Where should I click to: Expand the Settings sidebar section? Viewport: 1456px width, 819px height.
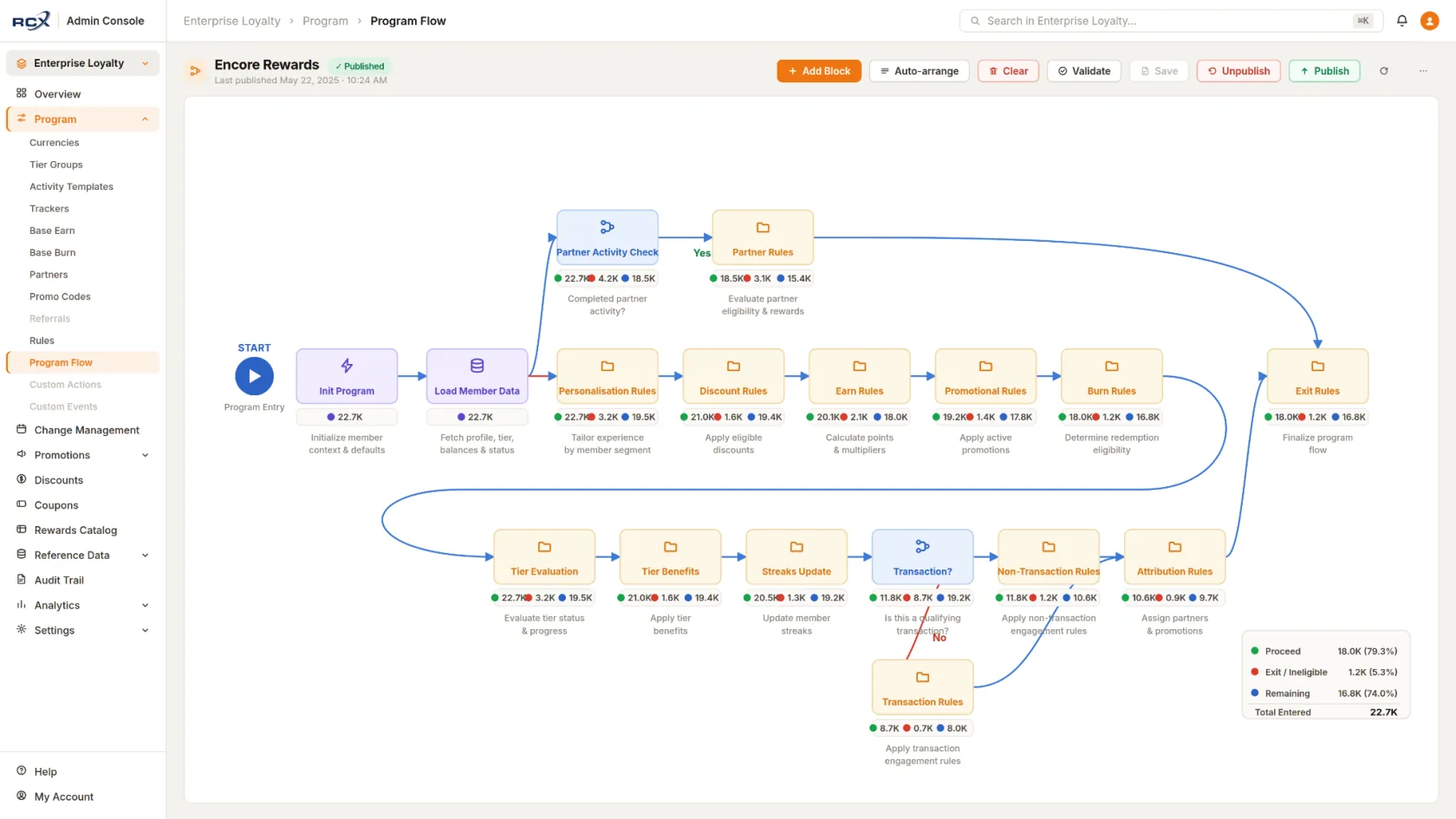145,631
